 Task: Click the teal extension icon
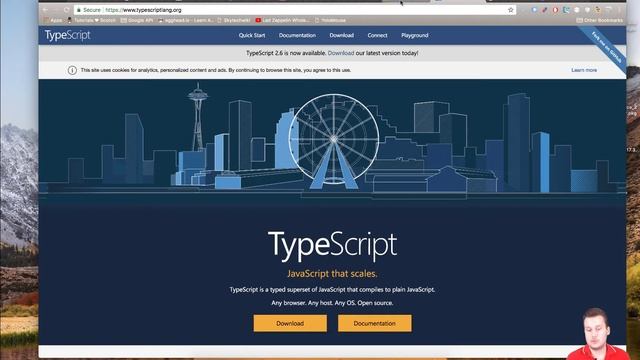(566, 10)
